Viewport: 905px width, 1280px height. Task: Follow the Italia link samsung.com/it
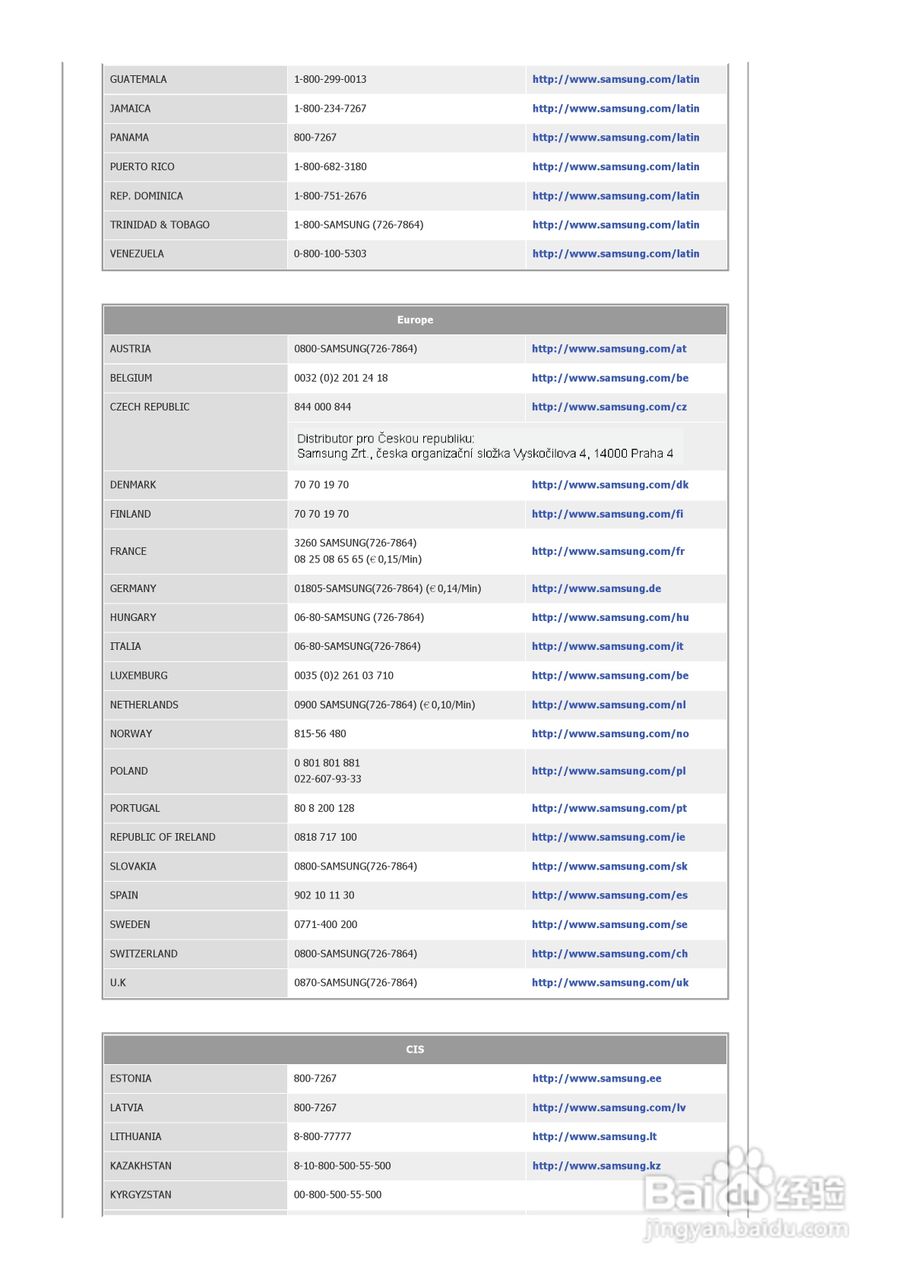click(x=608, y=647)
